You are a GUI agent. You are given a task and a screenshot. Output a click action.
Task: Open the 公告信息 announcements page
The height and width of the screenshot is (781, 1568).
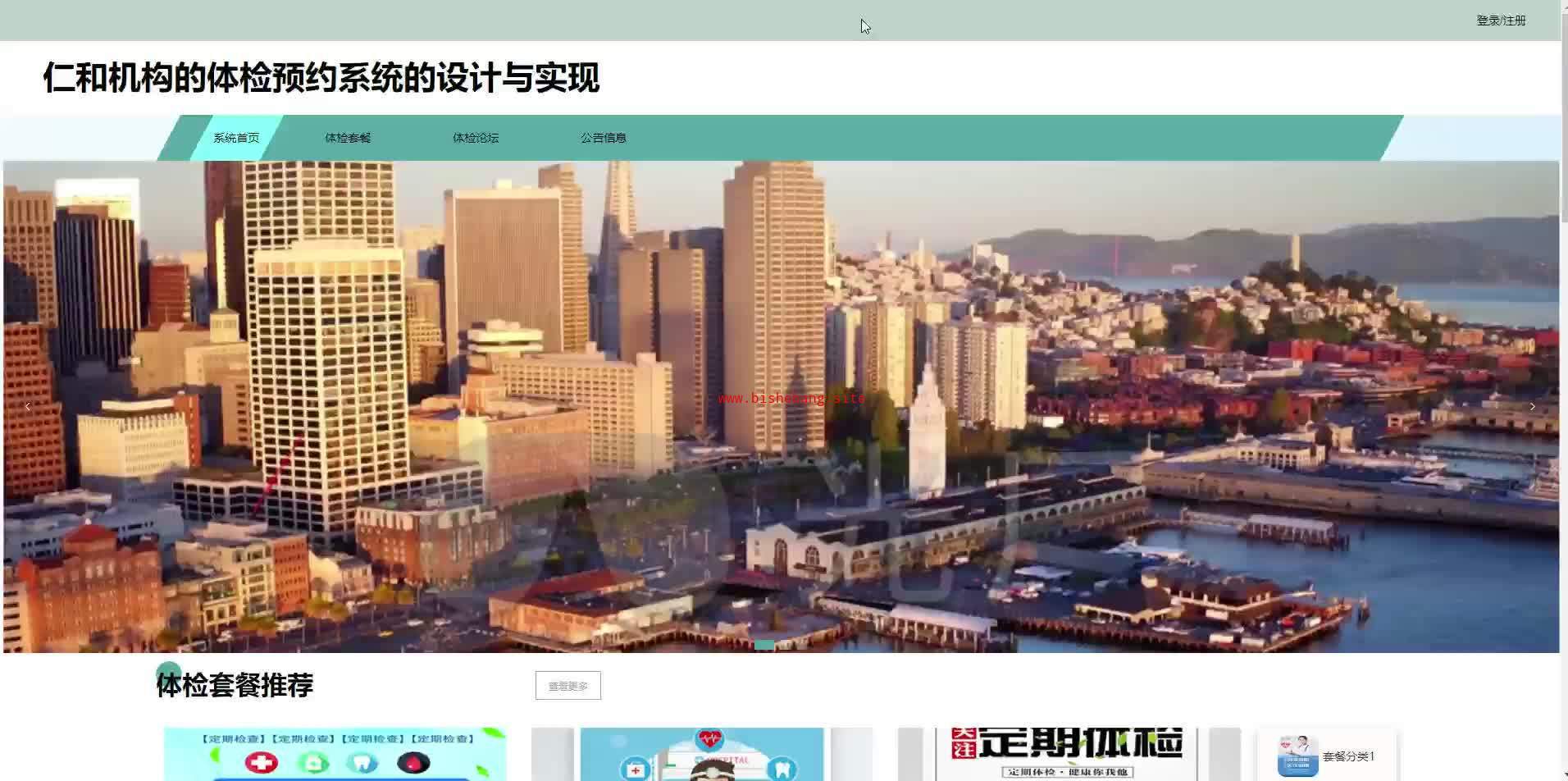coord(604,138)
